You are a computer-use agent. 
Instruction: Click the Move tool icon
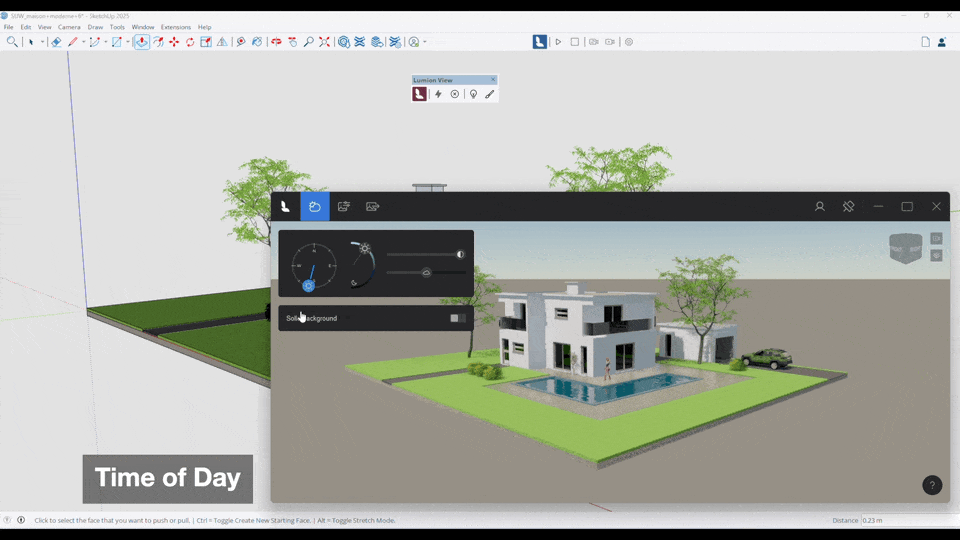click(174, 42)
